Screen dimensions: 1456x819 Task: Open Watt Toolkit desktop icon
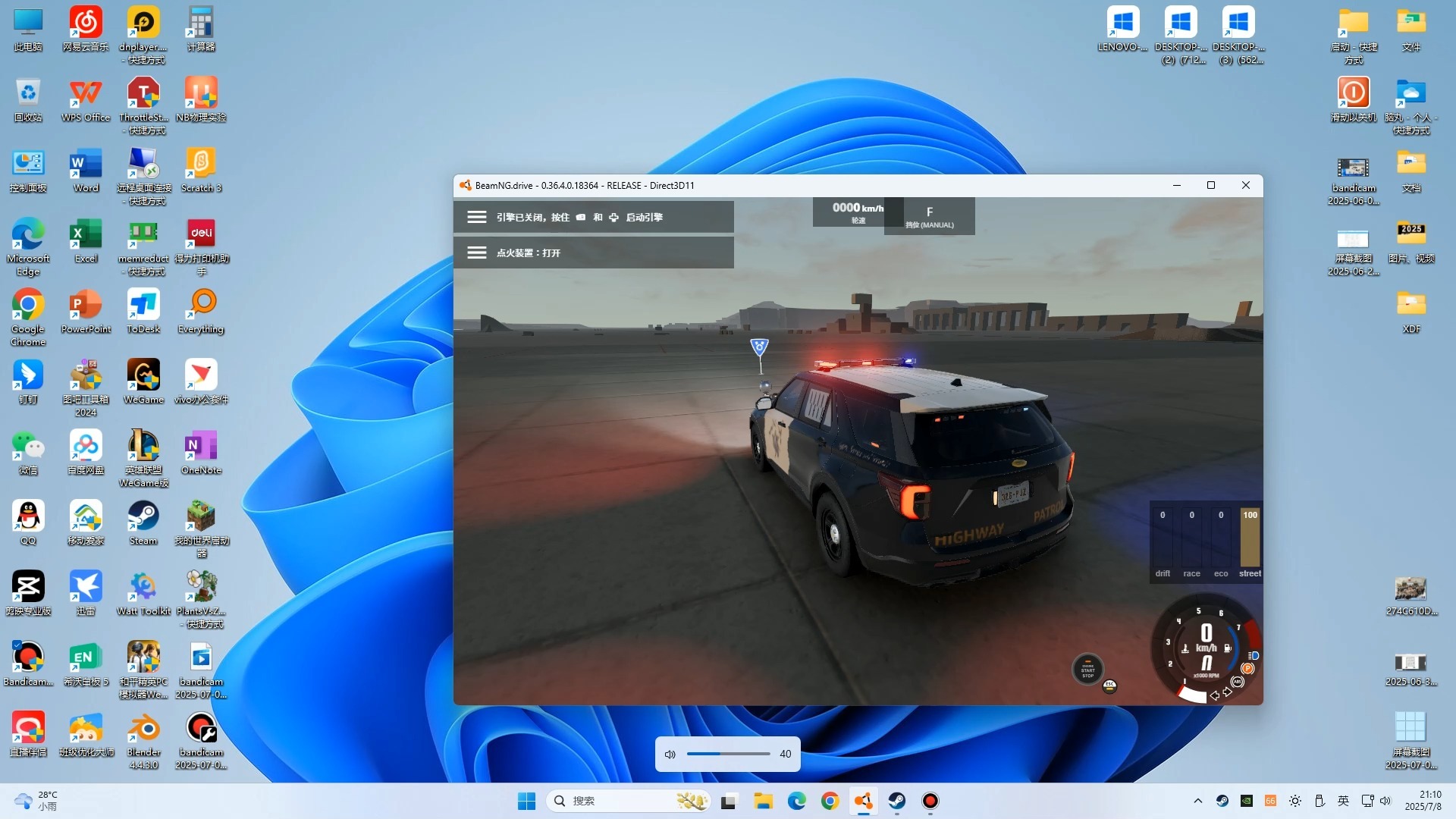coord(143,594)
